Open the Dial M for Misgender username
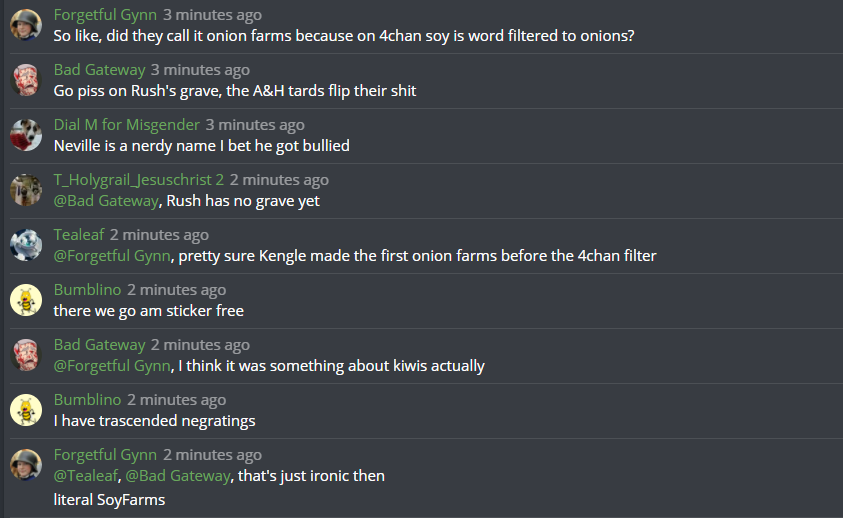Screen dimensions: 843x518 click(x=126, y=125)
